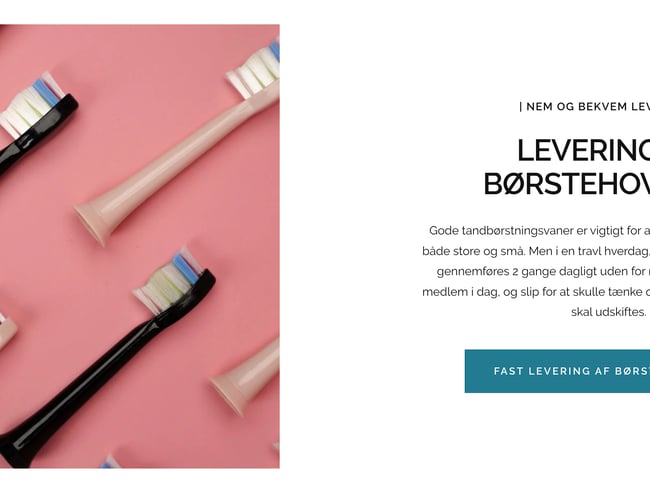Click the 'NEM OG BEKVEM LEV' subtitle
The image size is (650, 500).
click(585, 107)
